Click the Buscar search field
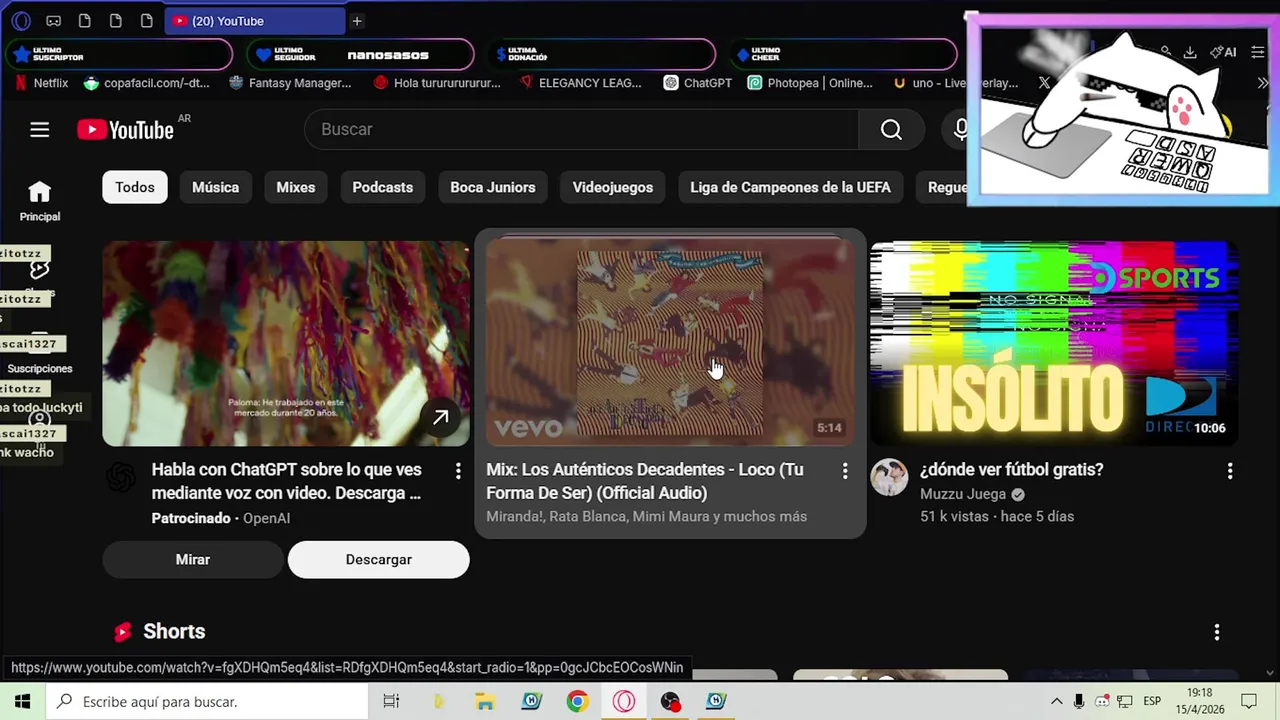Image resolution: width=1280 pixels, height=720 pixels. coord(581,129)
